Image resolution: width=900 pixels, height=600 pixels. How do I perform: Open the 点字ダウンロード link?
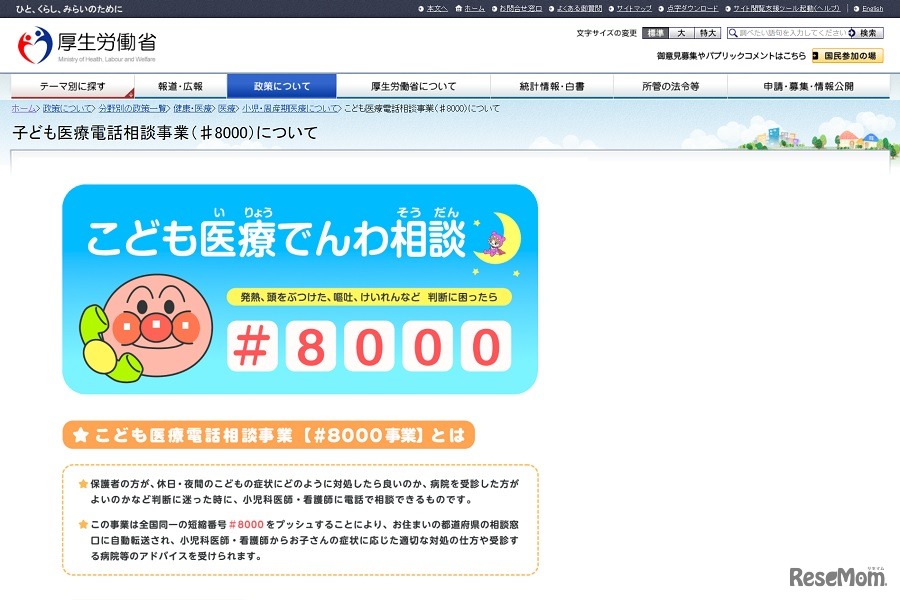click(x=692, y=9)
